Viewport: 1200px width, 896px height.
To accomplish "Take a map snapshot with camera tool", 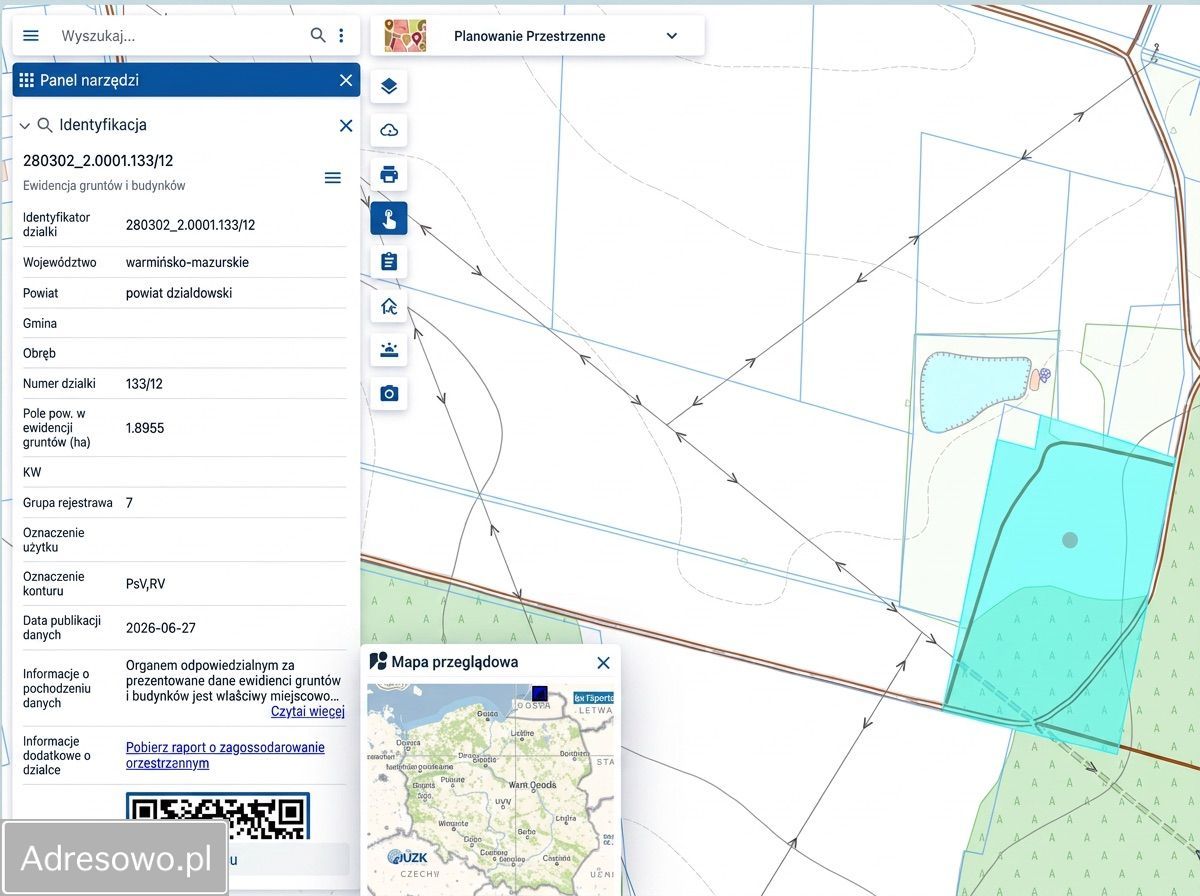I will coord(389,393).
